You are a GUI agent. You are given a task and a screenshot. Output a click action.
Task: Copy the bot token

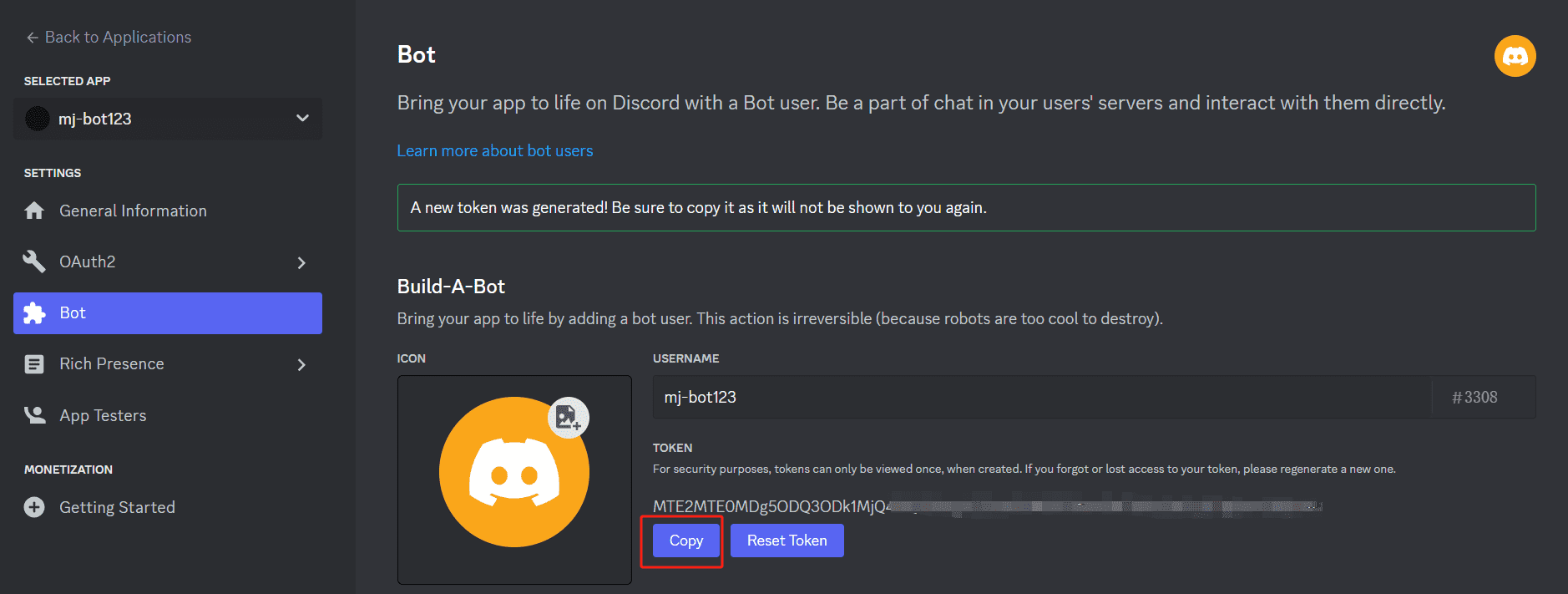point(686,541)
